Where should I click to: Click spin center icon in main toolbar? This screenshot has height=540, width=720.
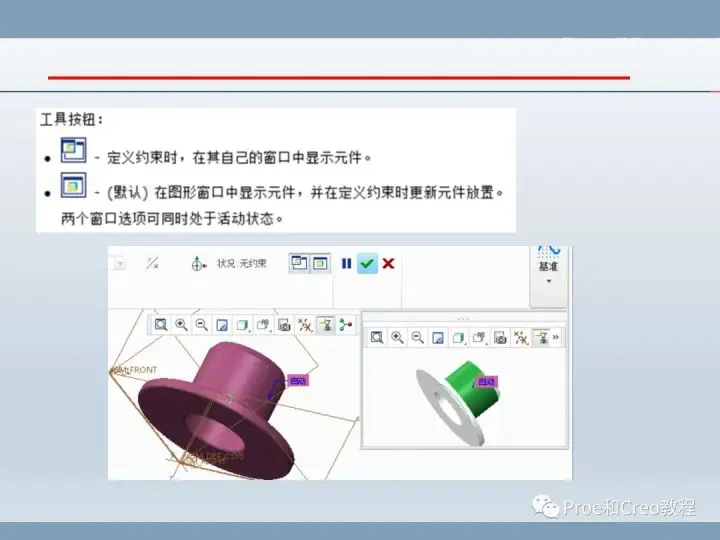(345, 325)
